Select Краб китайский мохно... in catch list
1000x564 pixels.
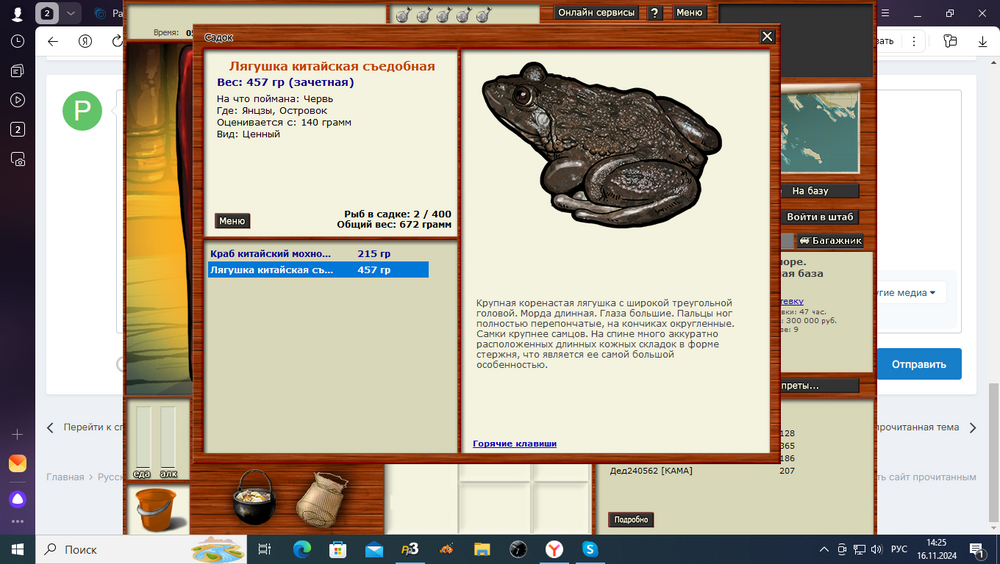click(270, 254)
